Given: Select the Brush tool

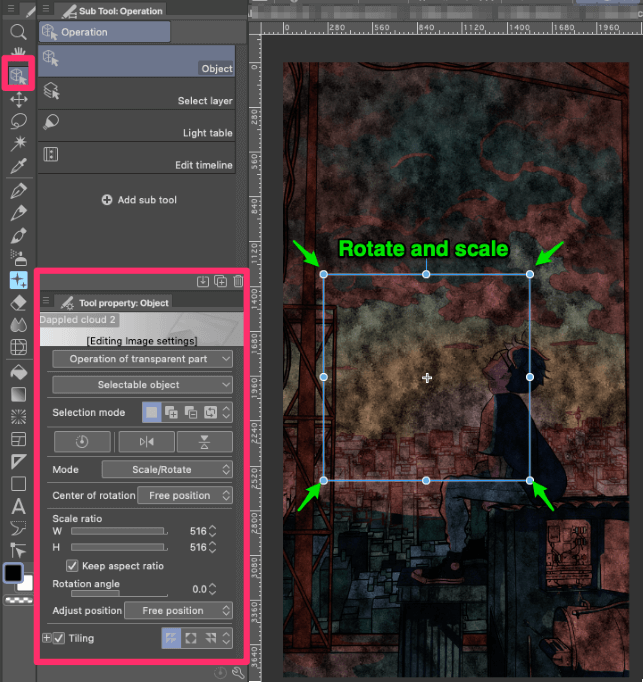Looking at the screenshot, I should point(19,235).
